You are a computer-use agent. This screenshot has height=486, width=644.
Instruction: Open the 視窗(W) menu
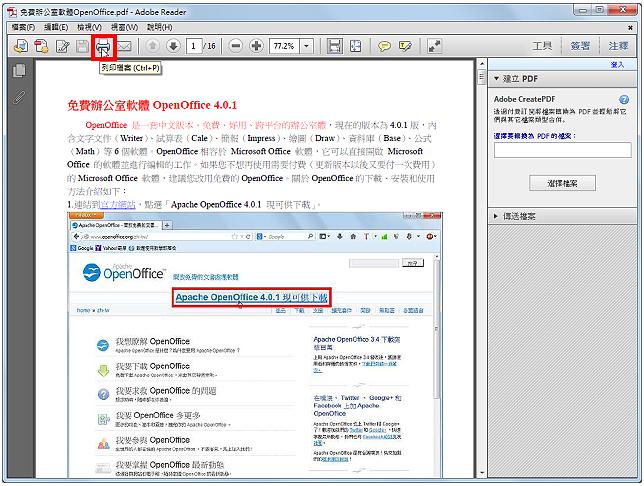tap(124, 28)
